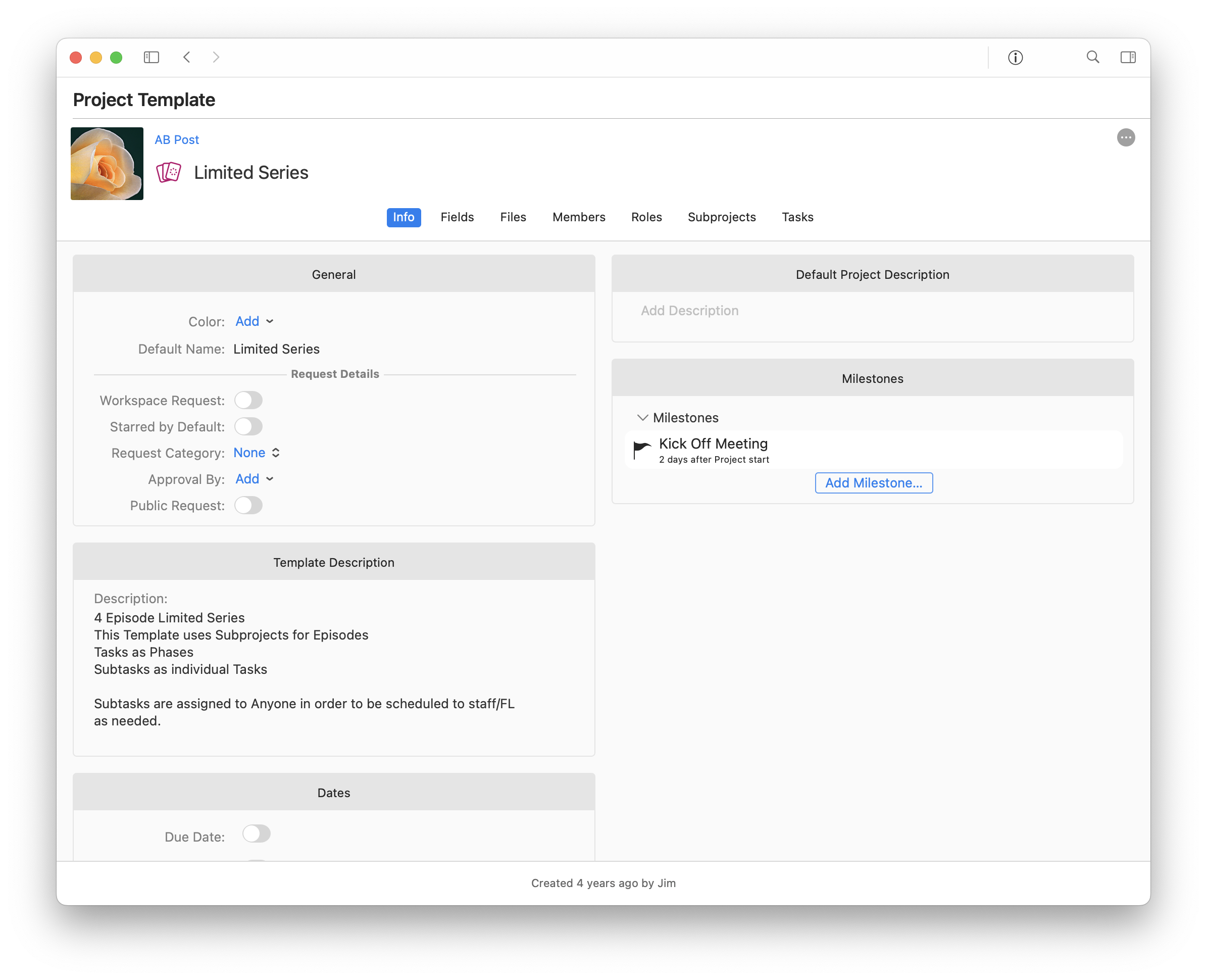Click the Add Milestone button
1207x980 pixels.
click(x=873, y=483)
